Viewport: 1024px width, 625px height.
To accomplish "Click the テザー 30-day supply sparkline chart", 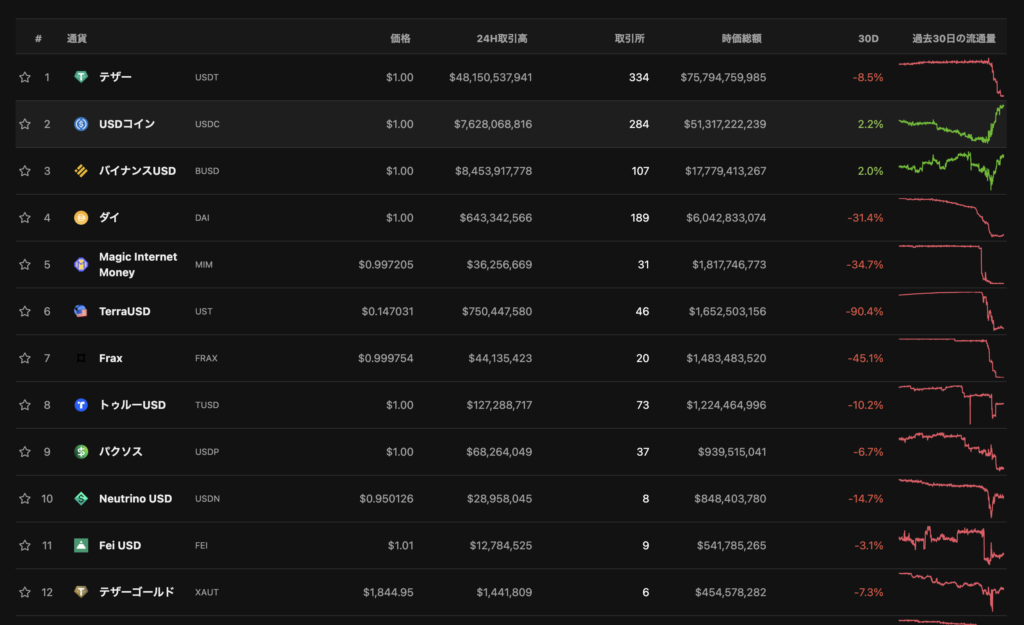I will [952, 77].
